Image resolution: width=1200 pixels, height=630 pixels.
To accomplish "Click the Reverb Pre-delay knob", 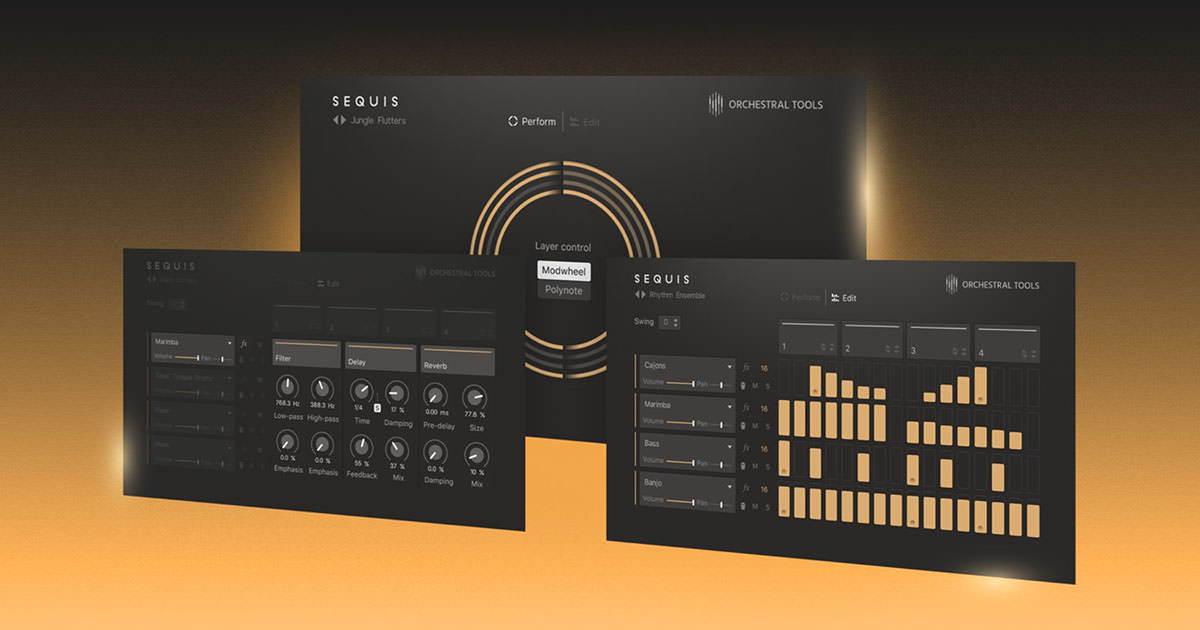I will [435, 394].
